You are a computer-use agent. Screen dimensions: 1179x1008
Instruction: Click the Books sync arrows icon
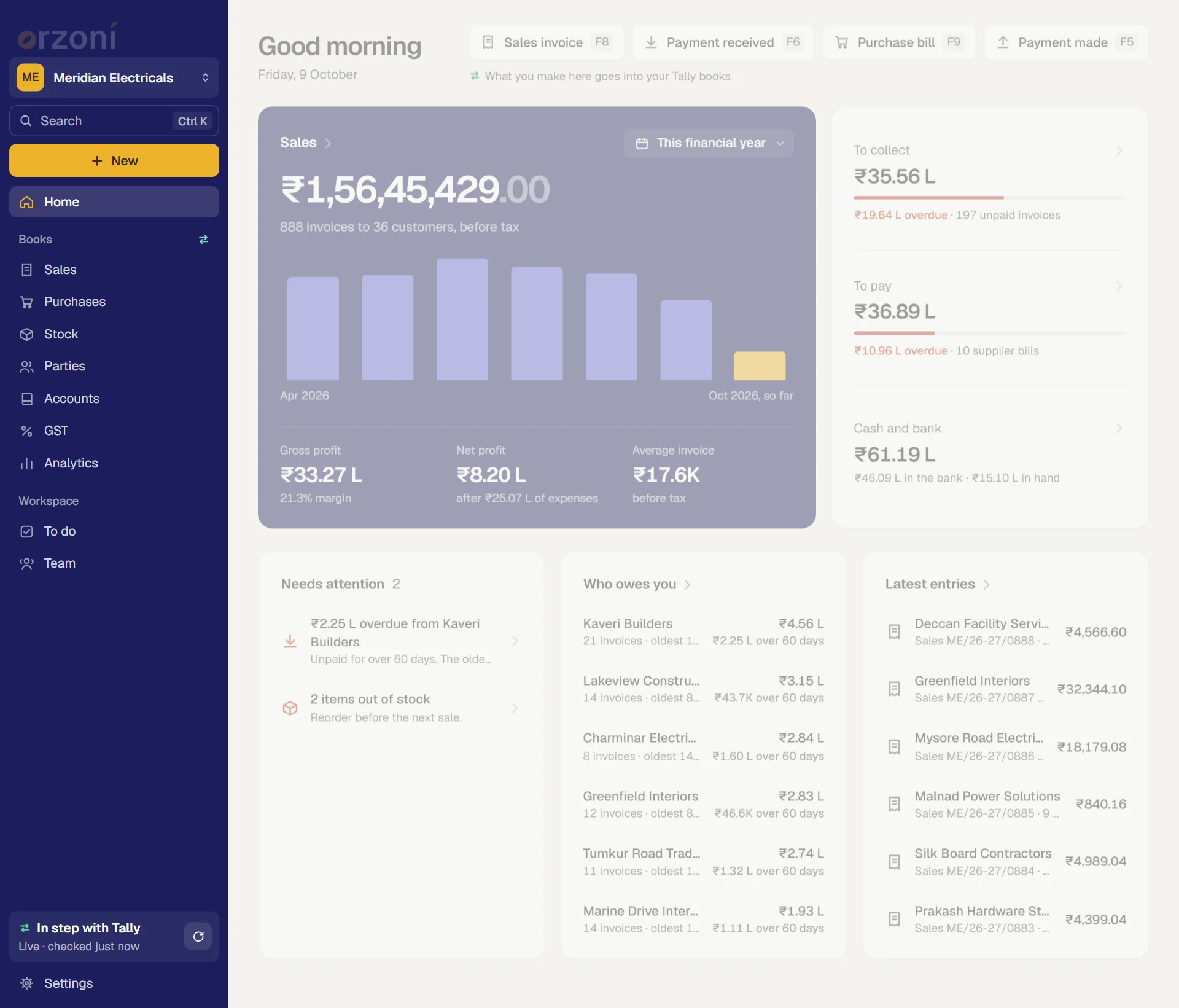pyautogui.click(x=203, y=240)
